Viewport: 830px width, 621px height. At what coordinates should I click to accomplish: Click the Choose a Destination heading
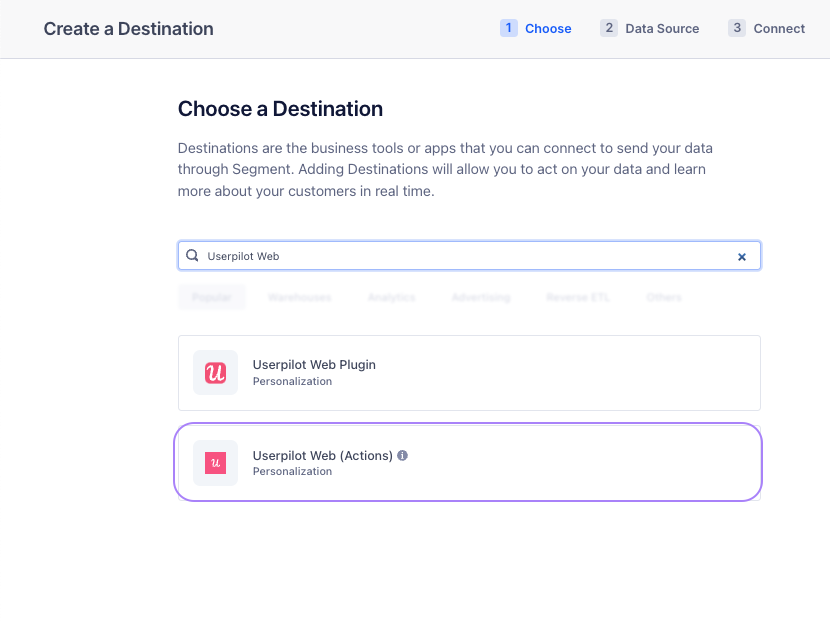point(281,109)
